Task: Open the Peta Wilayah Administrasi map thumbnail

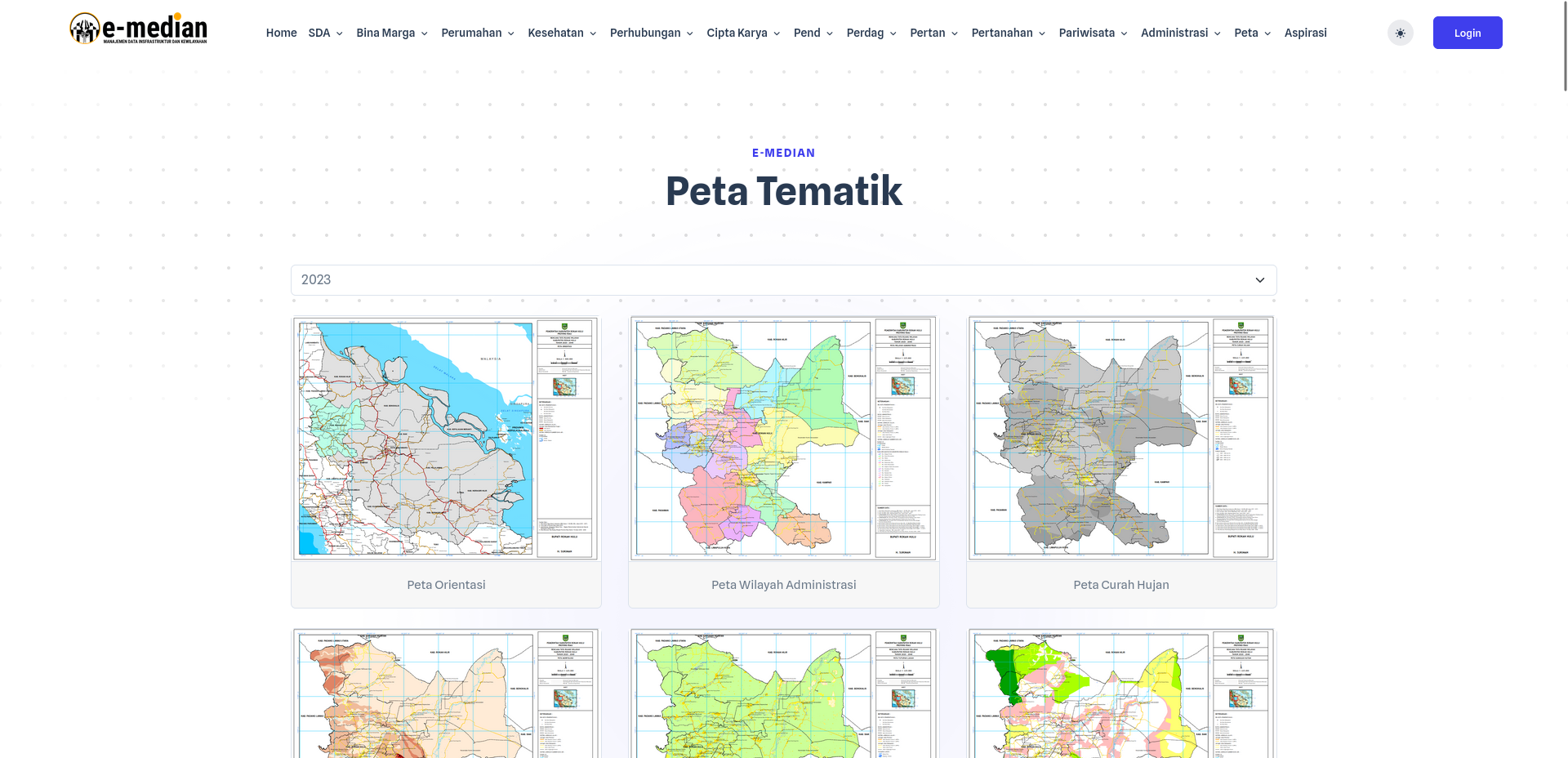Action: pyautogui.click(x=783, y=439)
